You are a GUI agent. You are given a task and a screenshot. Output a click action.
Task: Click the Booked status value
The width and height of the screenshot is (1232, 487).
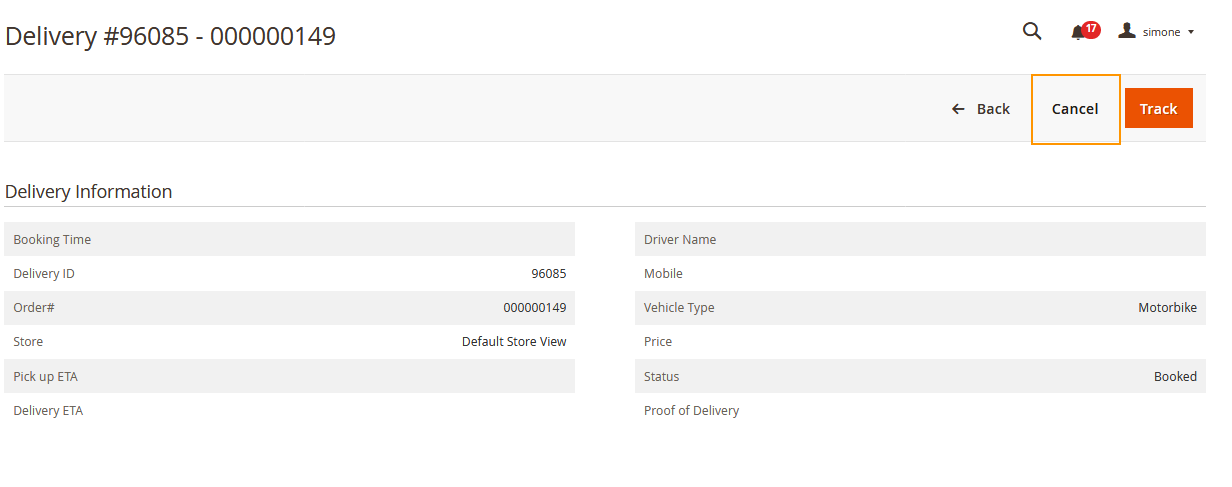[1175, 377]
